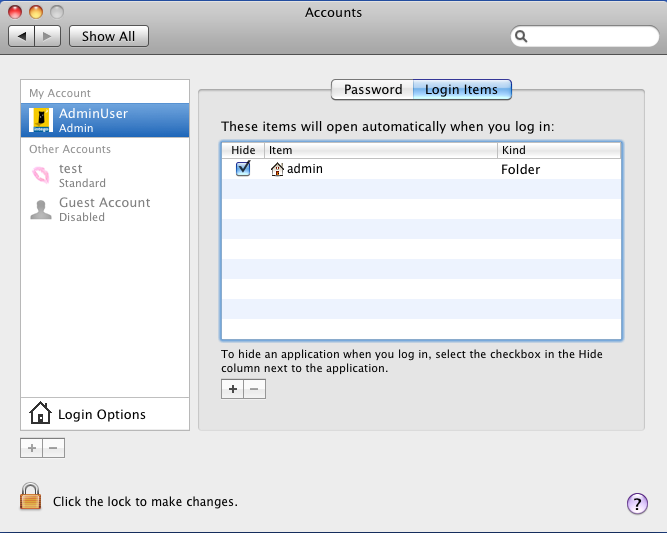Screen dimensions: 667x533
Task: Delete user account with minus button
Action: point(53,448)
